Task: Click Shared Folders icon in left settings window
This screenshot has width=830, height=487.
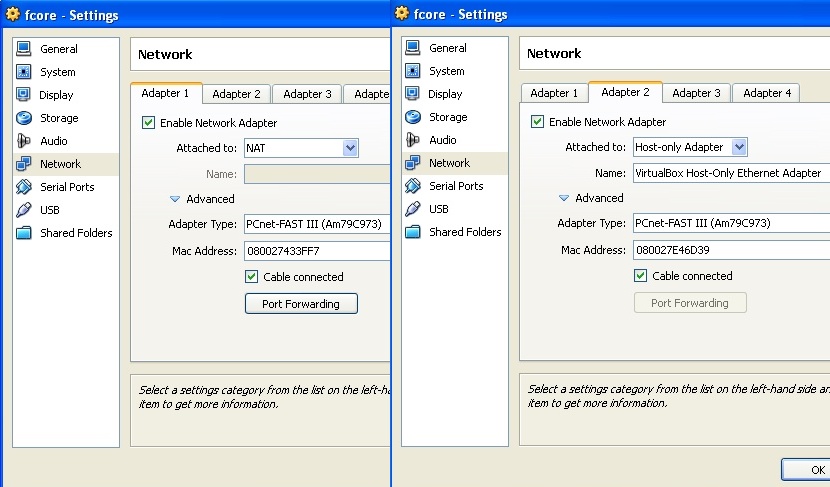Action: (24, 233)
